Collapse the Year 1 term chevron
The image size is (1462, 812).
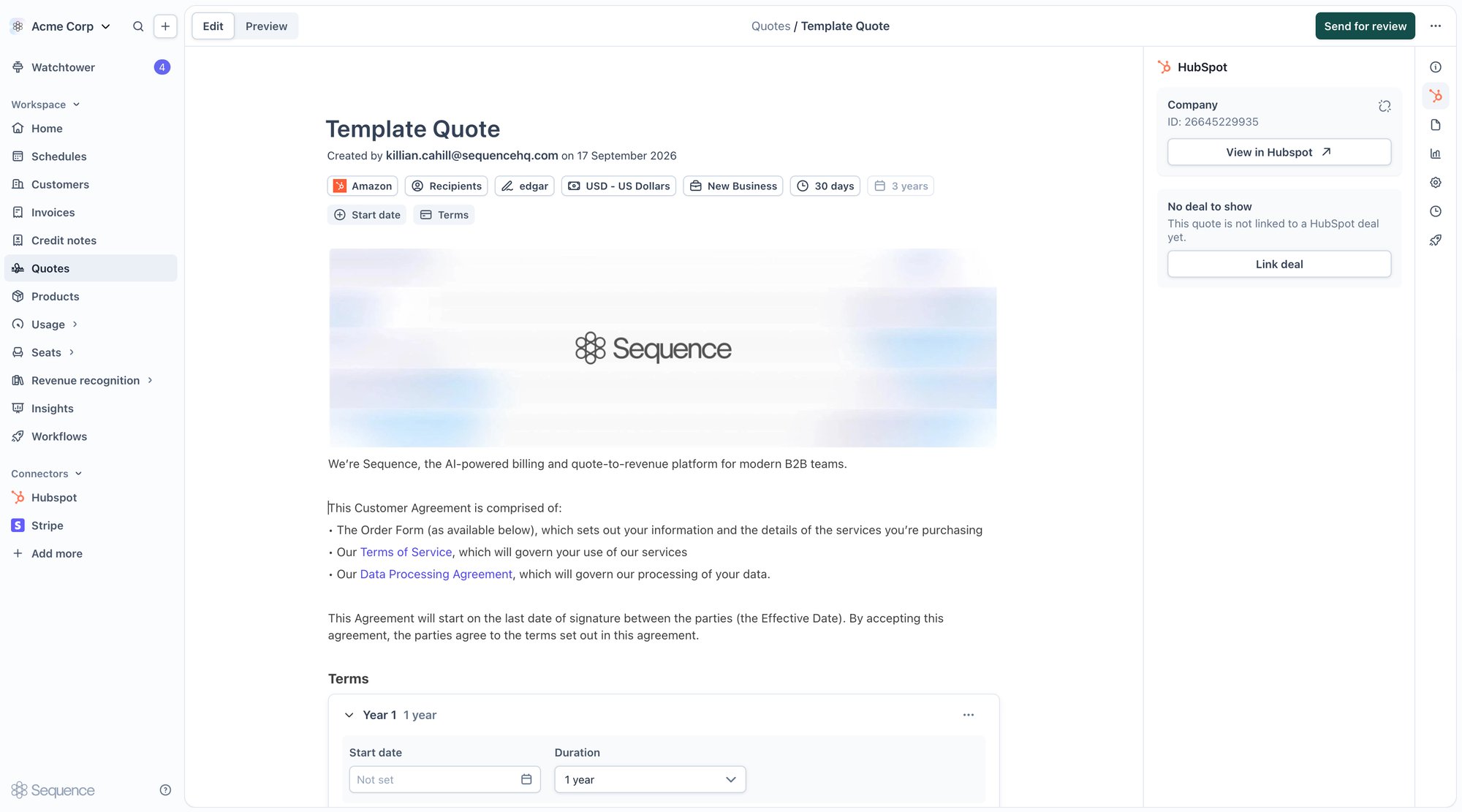point(349,716)
